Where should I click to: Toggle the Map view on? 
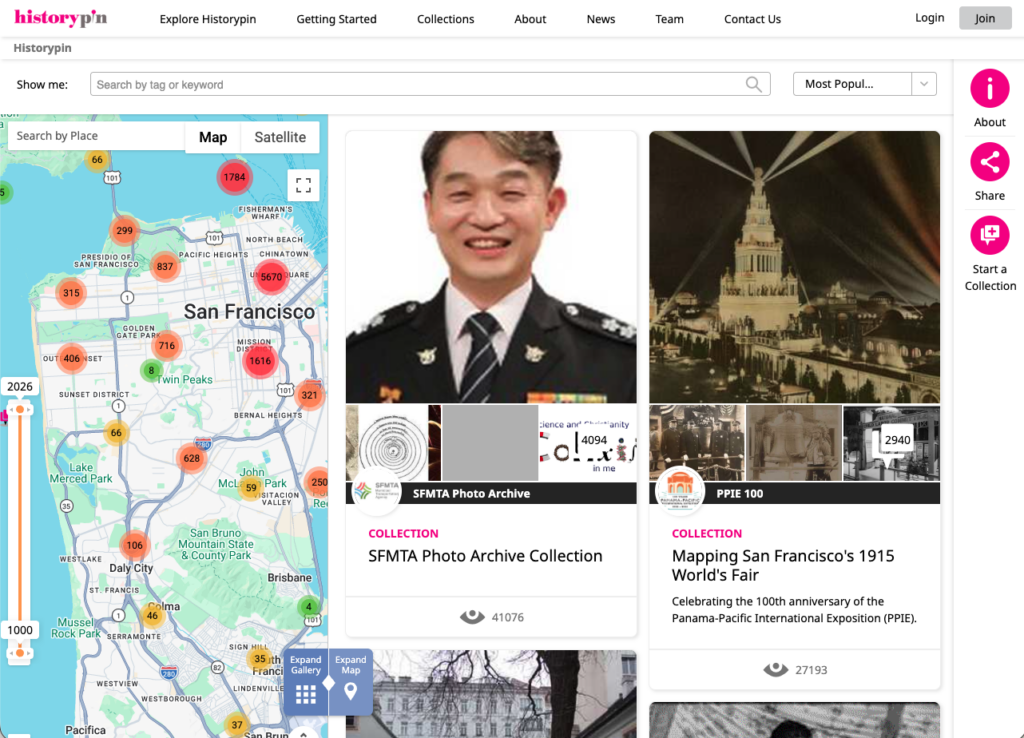[x=212, y=137]
